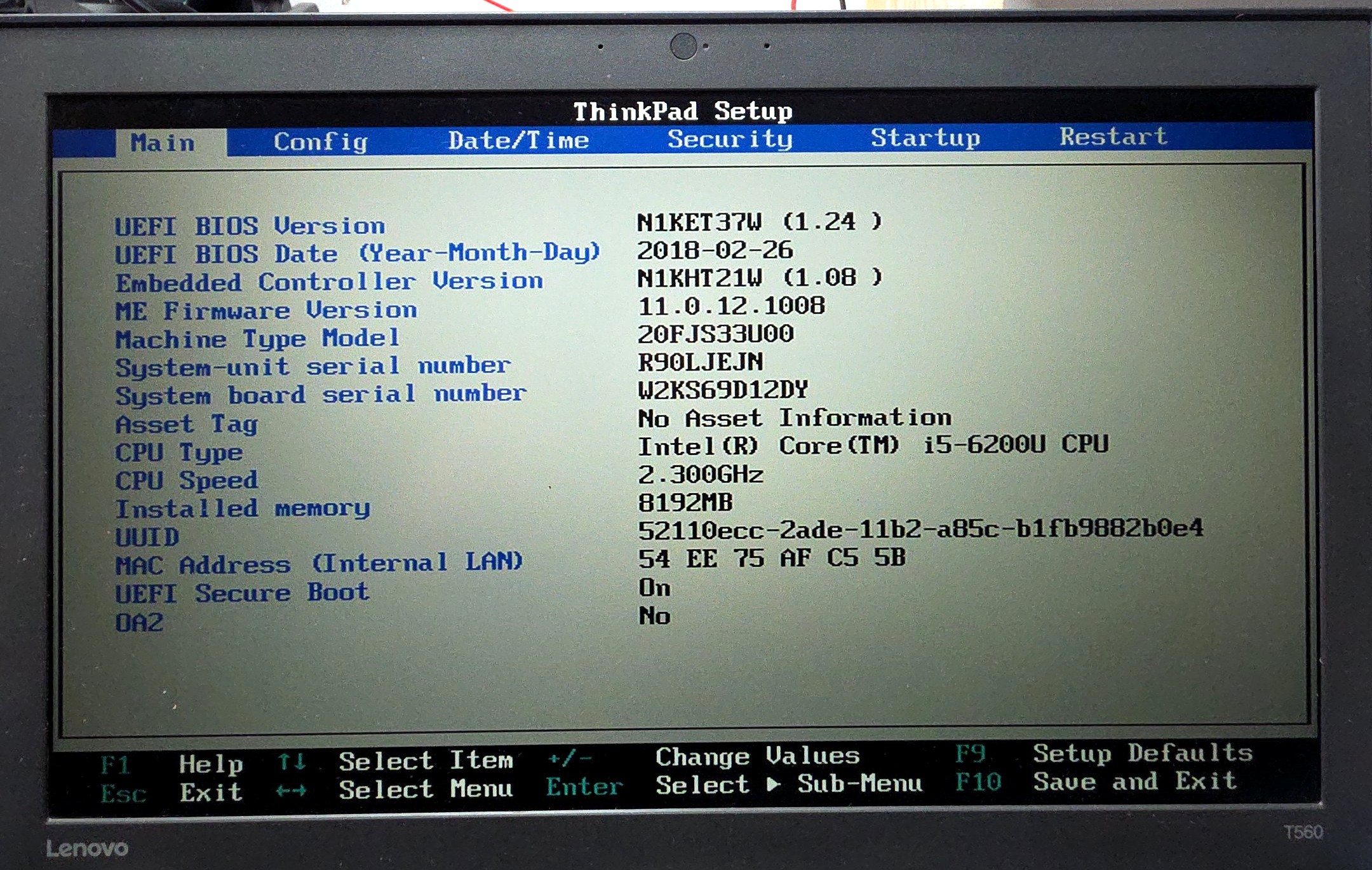Select the Embedded Controller Version label

coord(329,282)
